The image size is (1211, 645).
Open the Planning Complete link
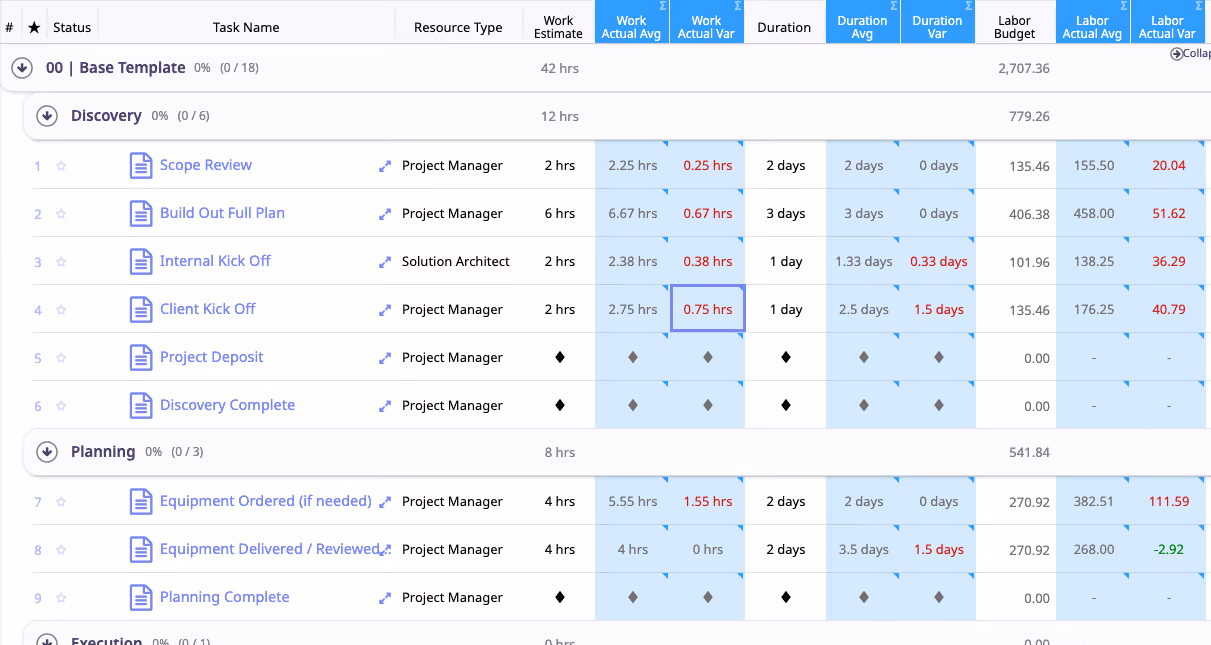coord(225,597)
